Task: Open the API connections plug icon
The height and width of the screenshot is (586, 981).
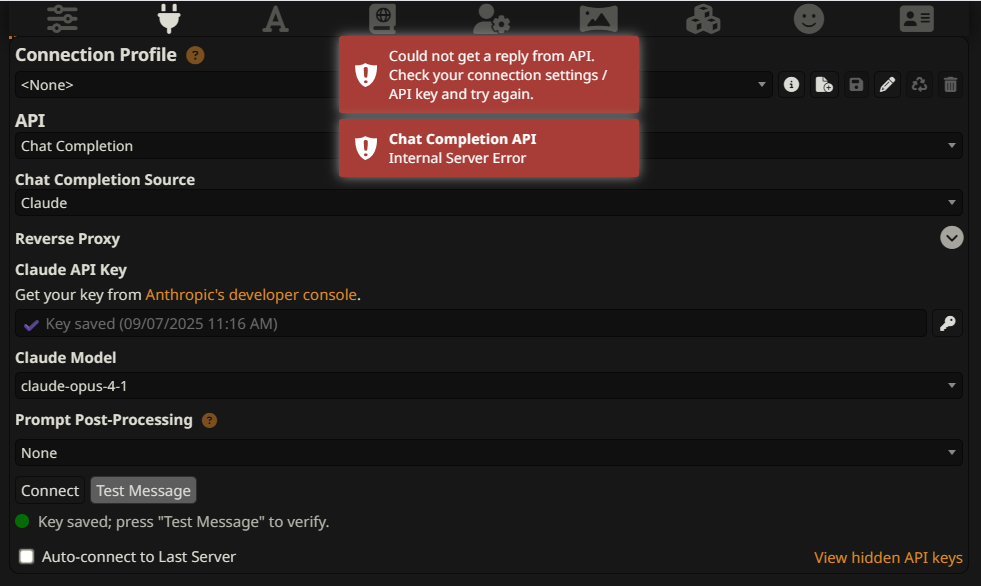Action: point(169,18)
